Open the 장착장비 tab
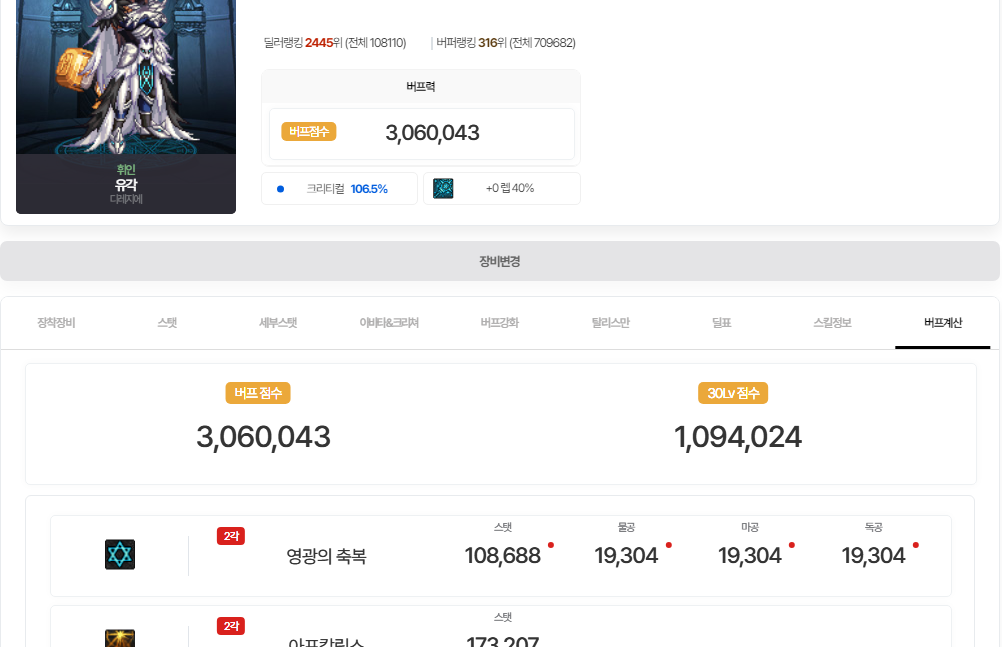Screen dimensions: 1002x647 tap(56, 323)
